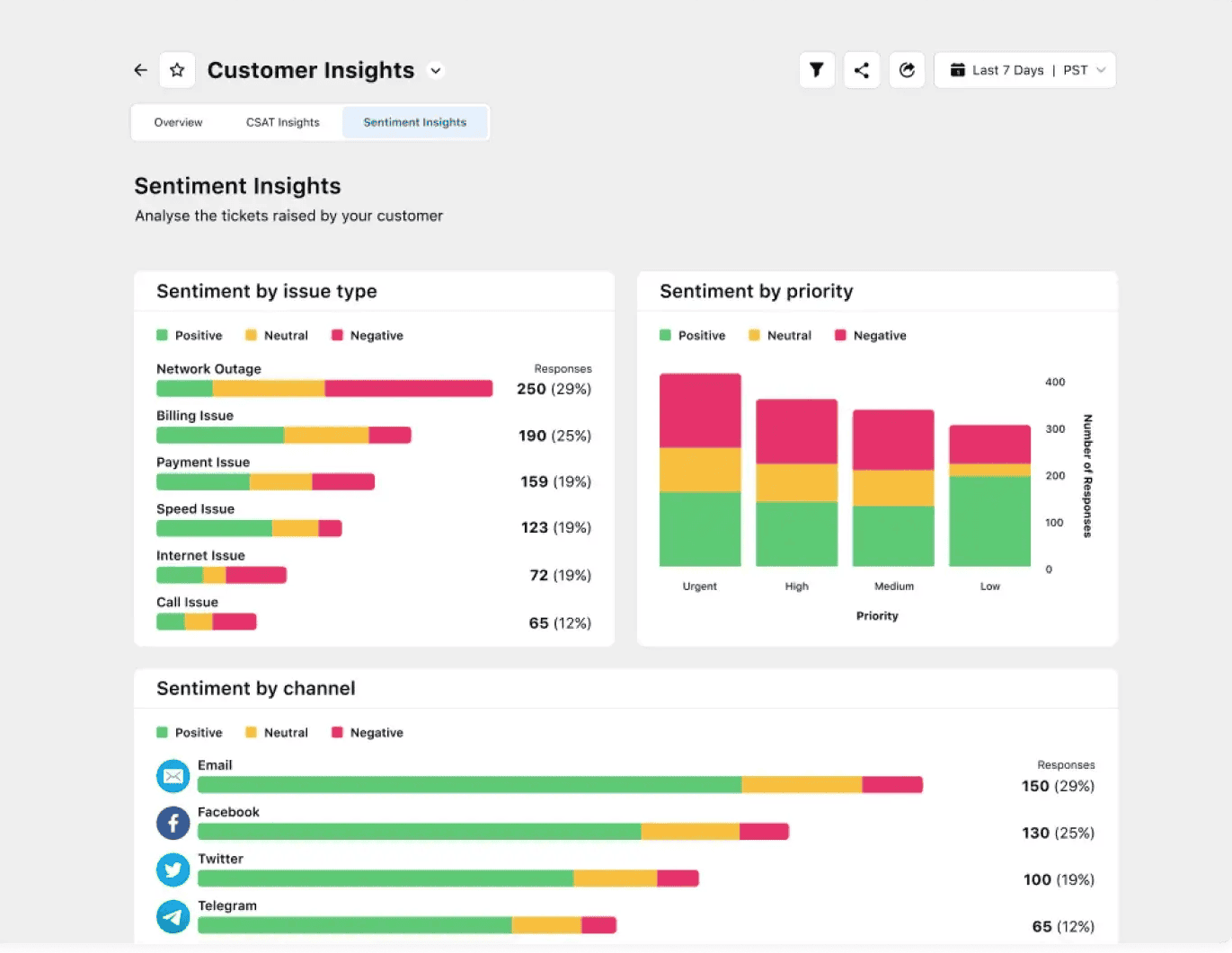
Task: Refresh the dashboard data
Action: tap(907, 70)
